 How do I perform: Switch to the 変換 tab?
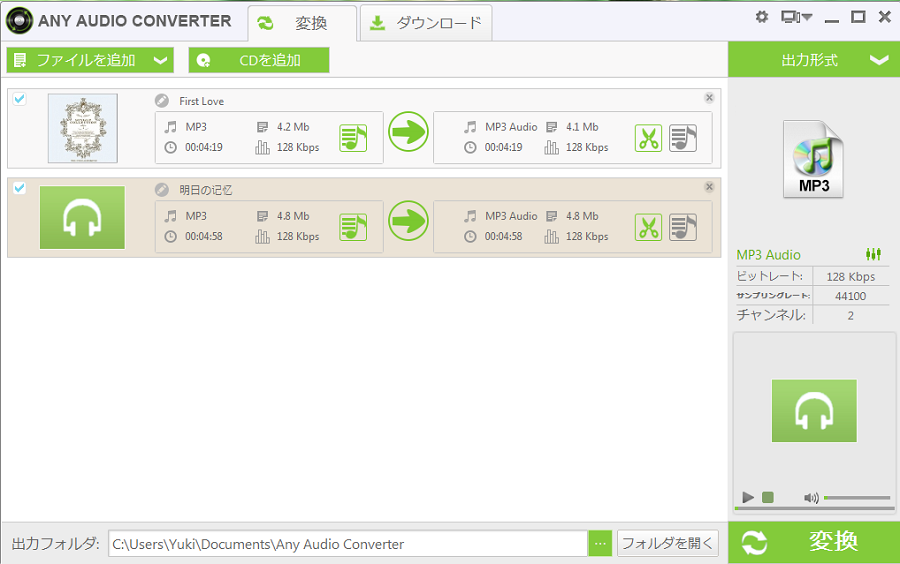coord(302,23)
